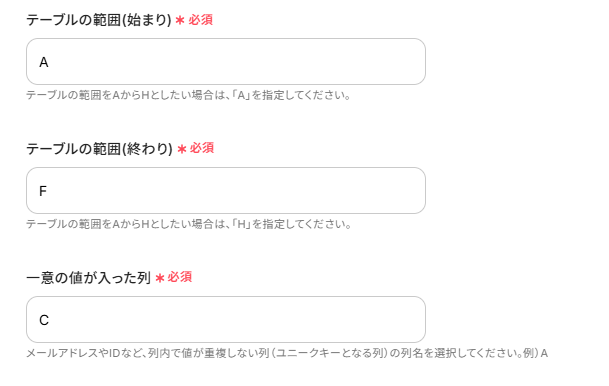This screenshot has height=386, width=609.
Task: Click the テーブルの範囲(終わり) label text
Action: (99, 149)
